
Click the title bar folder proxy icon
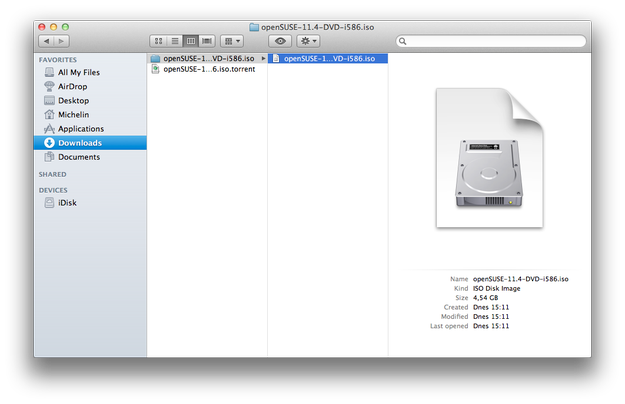[x=254, y=27]
